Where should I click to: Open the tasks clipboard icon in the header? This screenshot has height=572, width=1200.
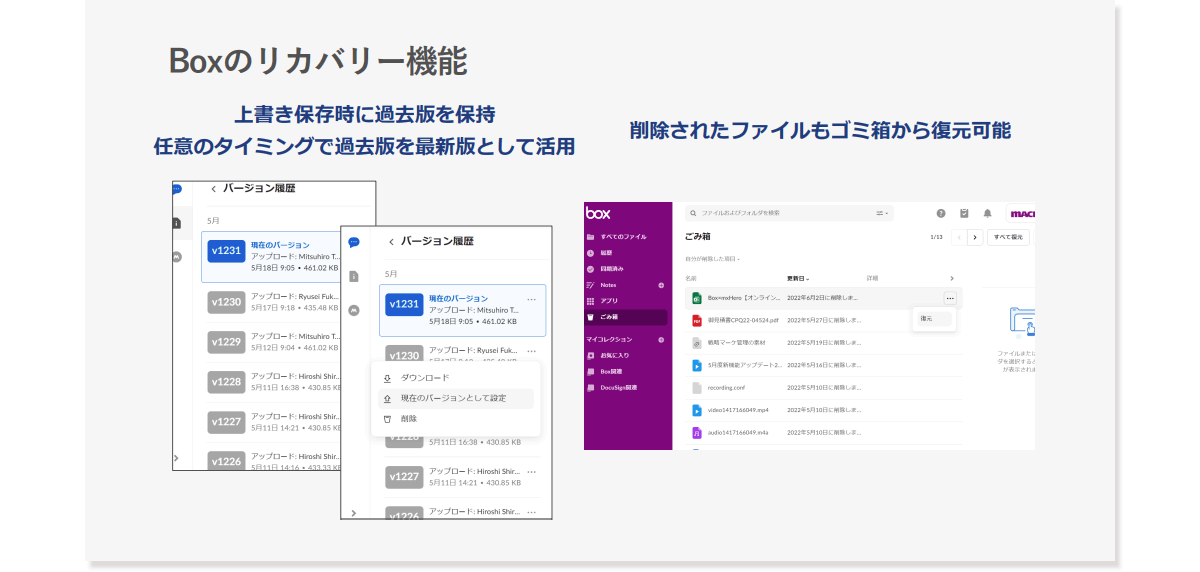pyautogui.click(x=964, y=213)
